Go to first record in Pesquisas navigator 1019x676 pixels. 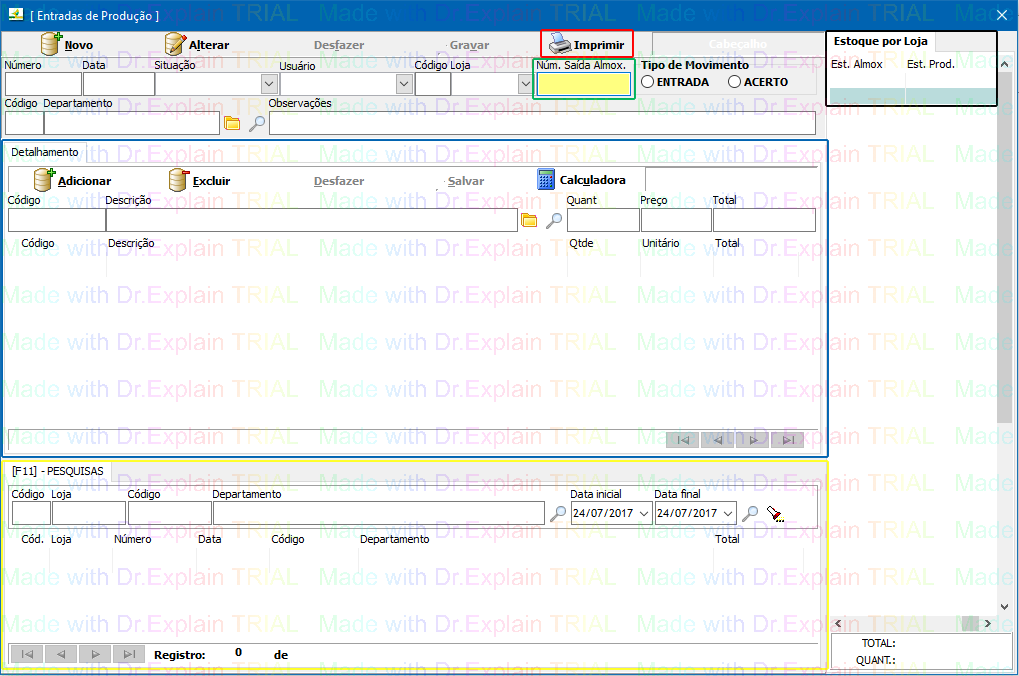(x=27, y=654)
